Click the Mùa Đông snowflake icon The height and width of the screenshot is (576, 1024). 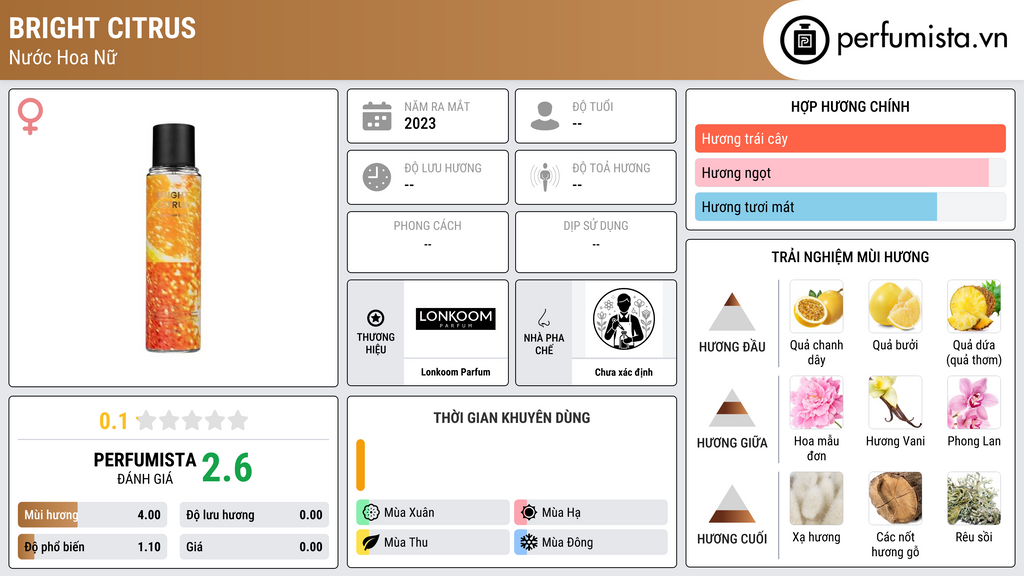click(x=528, y=542)
